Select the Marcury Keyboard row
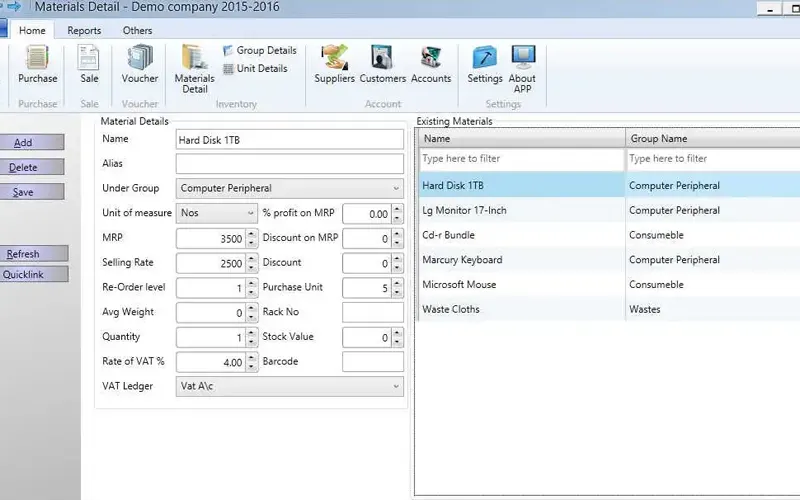Screen dimensions: 800x500 point(609,260)
